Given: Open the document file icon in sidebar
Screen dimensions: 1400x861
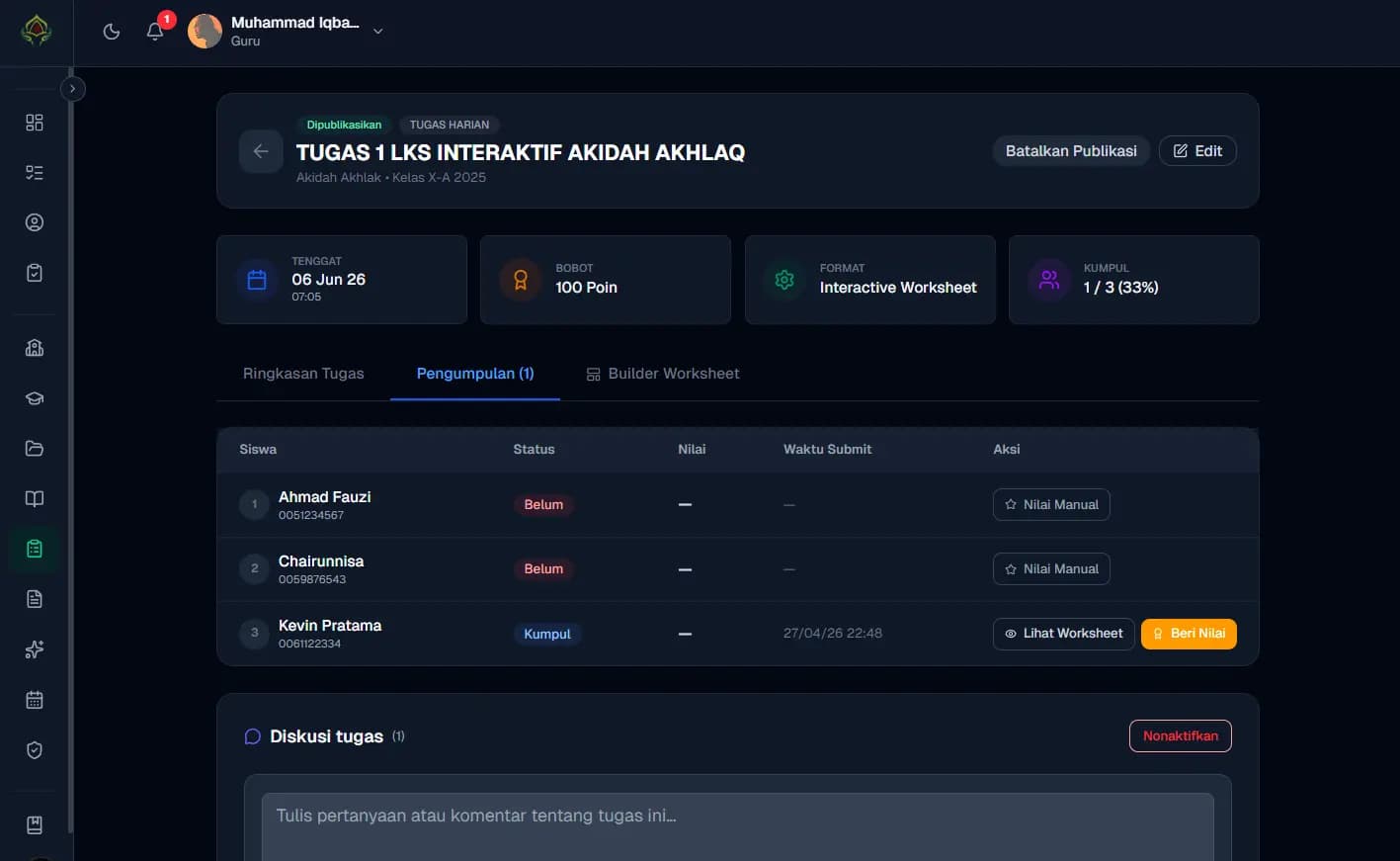Looking at the screenshot, I should pyautogui.click(x=35, y=599).
